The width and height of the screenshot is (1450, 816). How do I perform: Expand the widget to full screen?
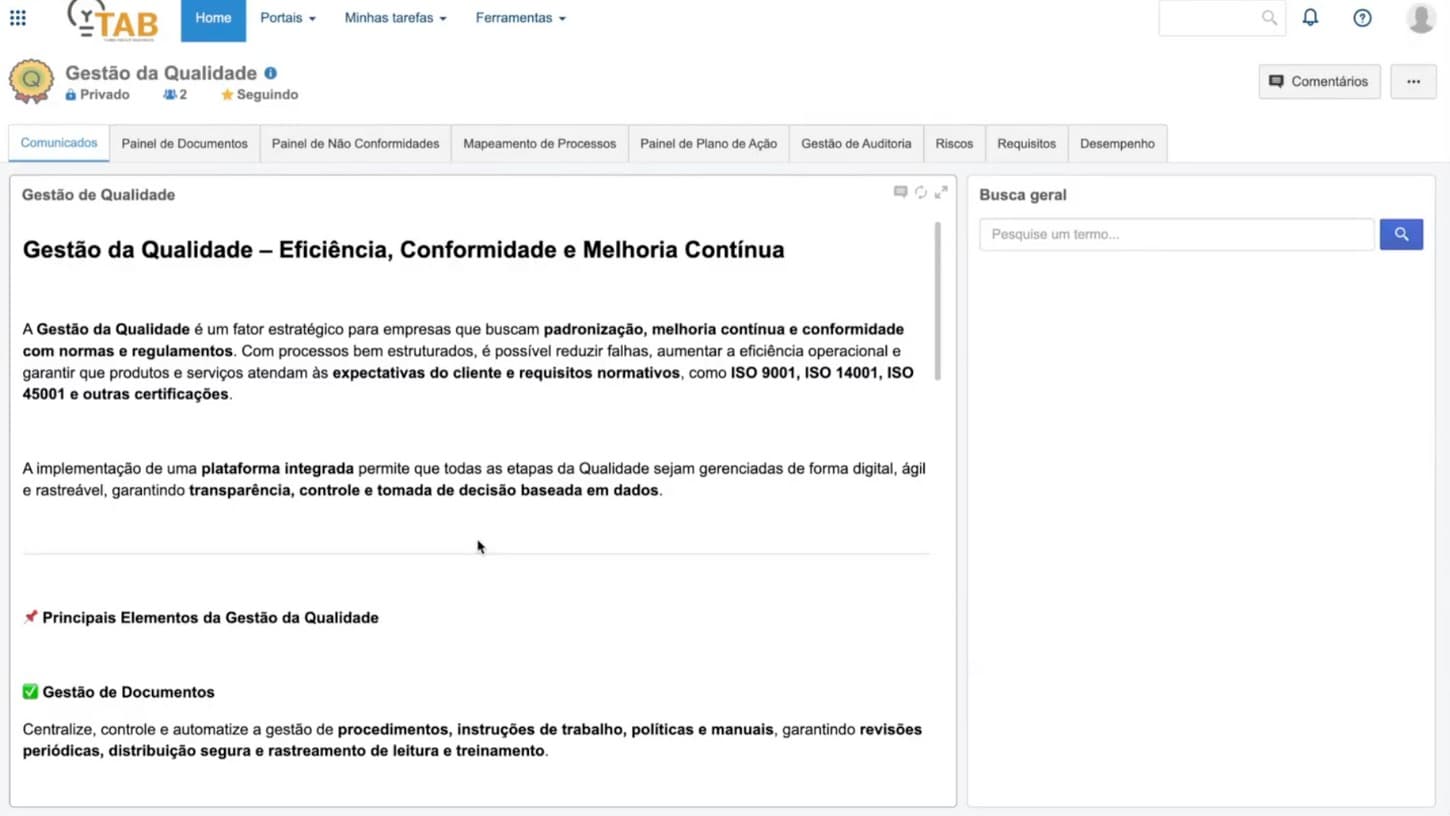click(941, 192)
